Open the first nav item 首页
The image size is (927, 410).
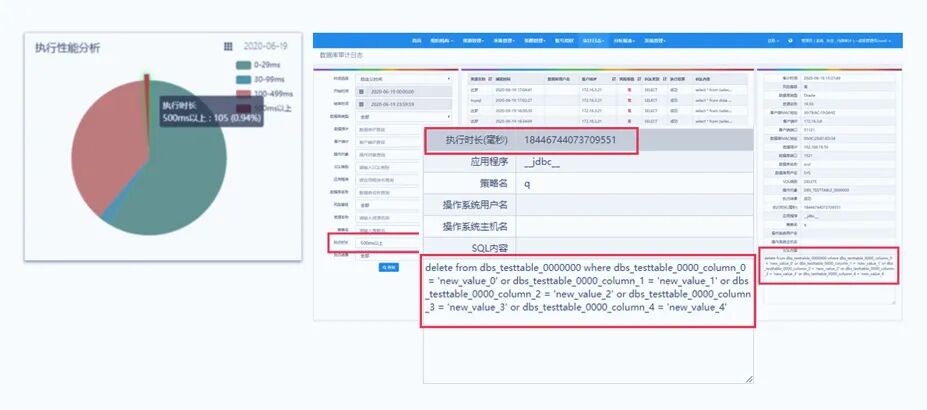coord(416,41)
